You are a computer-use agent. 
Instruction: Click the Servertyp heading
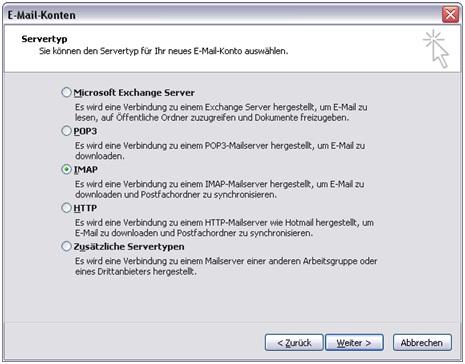(x=44, y=39)
